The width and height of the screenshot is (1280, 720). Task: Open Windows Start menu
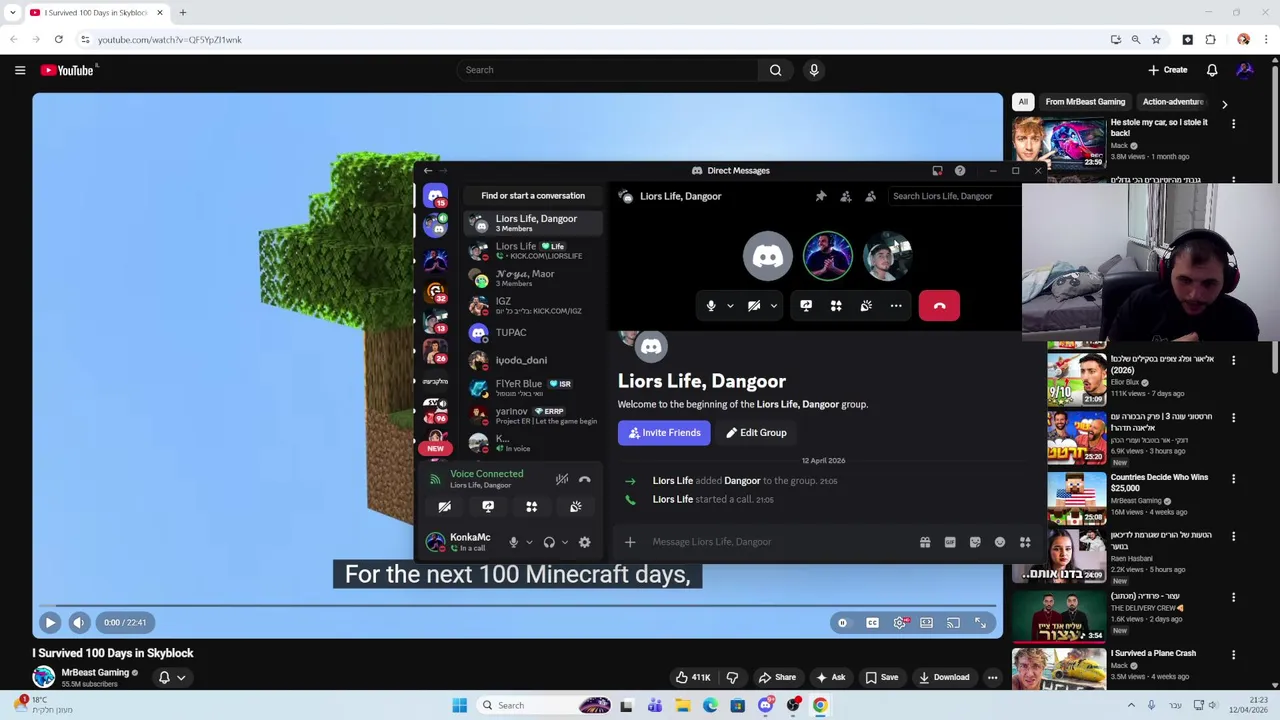(460, 705)
